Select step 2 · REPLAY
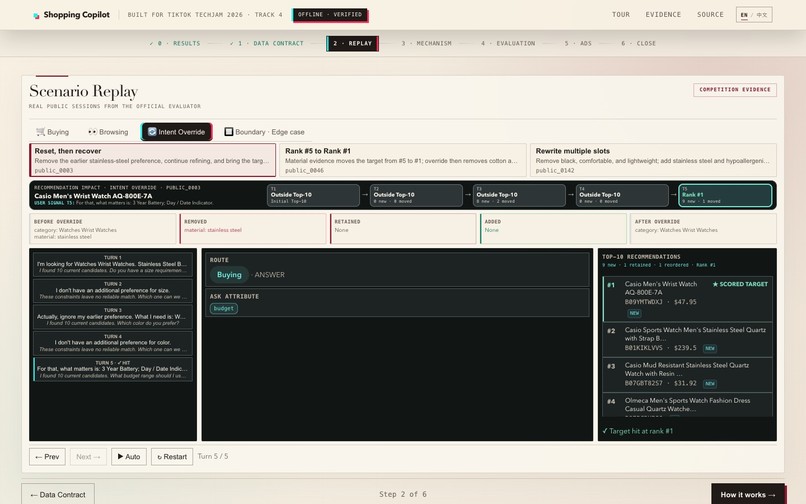 (x=352, y=43)
